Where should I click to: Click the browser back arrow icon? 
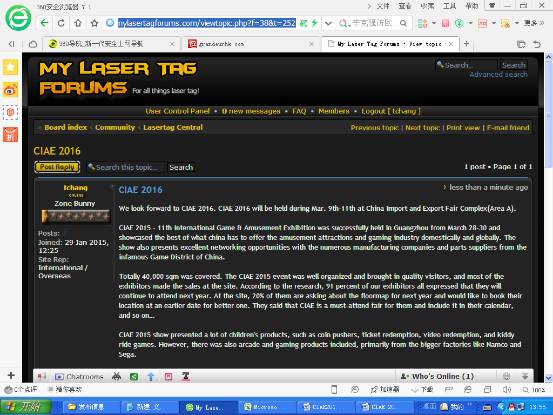click(x=44, y=23)
